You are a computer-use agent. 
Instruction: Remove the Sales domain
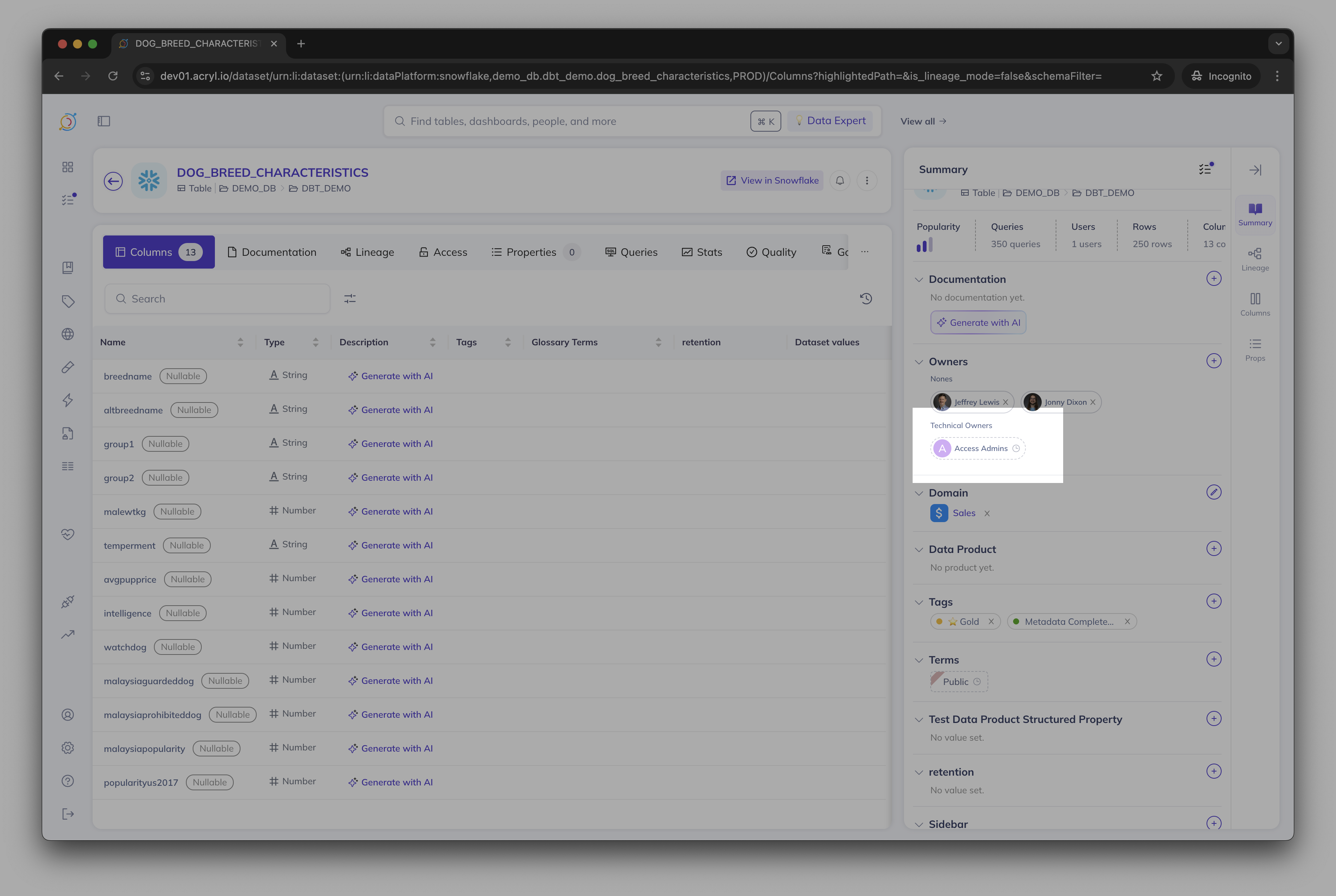987,514
